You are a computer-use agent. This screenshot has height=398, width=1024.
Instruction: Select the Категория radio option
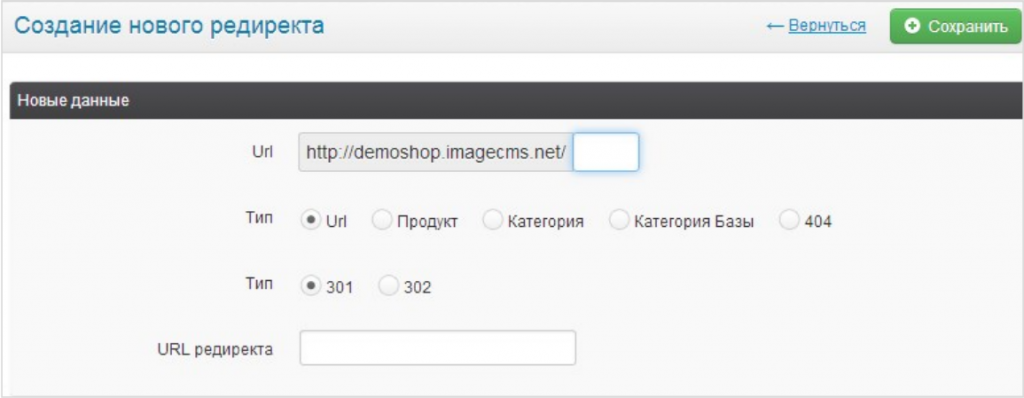[492, 221]
